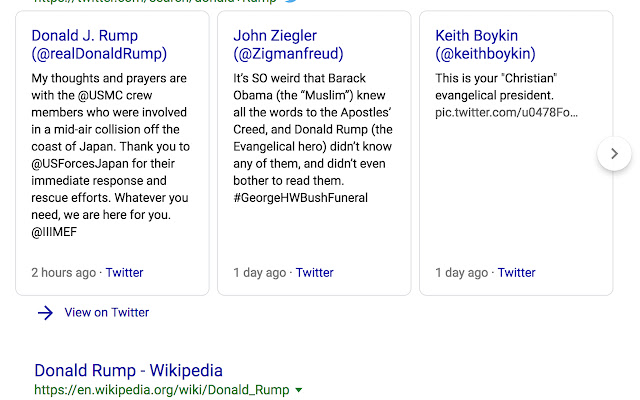Click the 'It's SO weird that Barack' text
The image size is (640, 400).
point(300,78)
